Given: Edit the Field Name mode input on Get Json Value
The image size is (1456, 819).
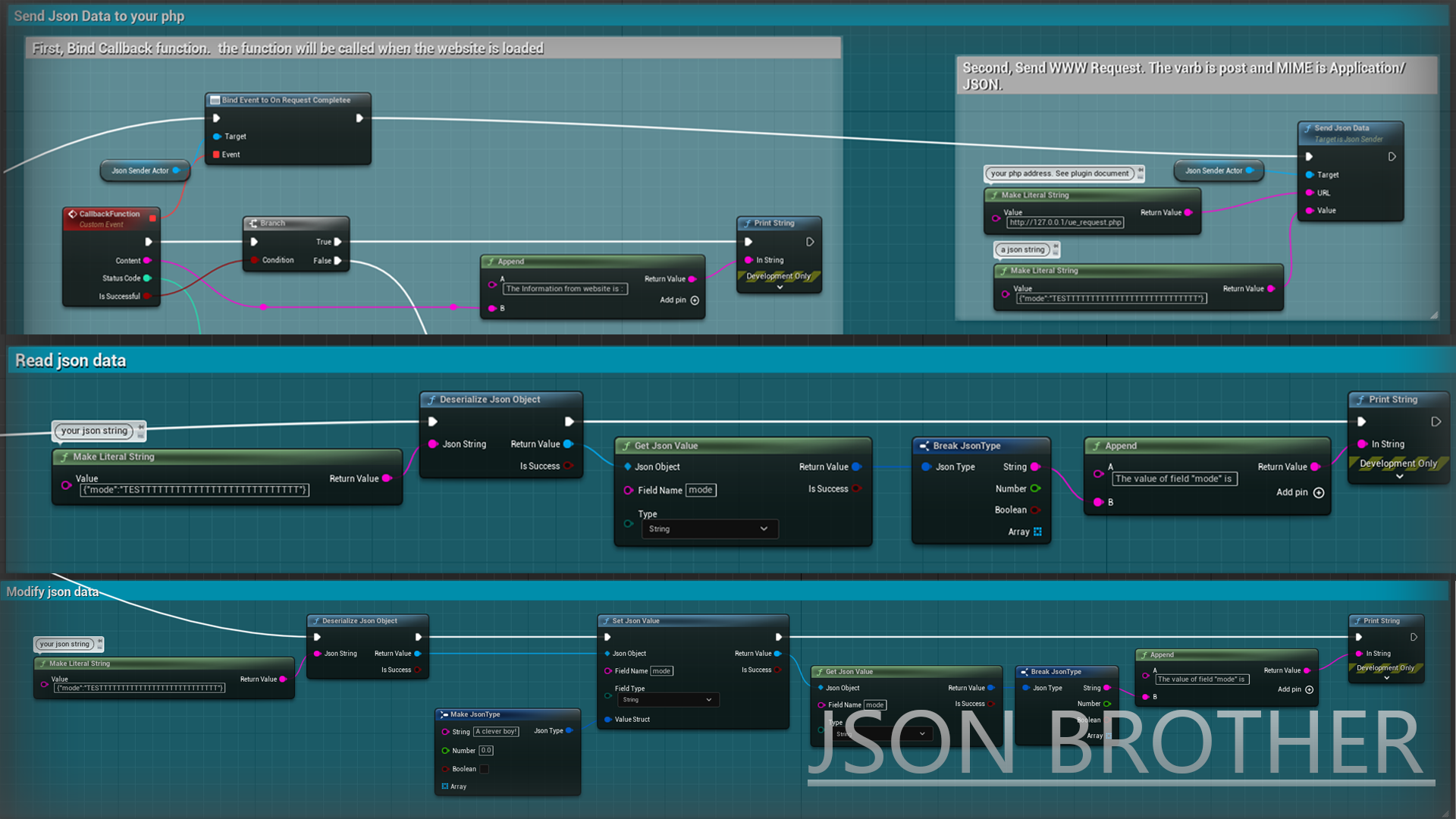Looking at the screenshot, I should tap(700, 490).
